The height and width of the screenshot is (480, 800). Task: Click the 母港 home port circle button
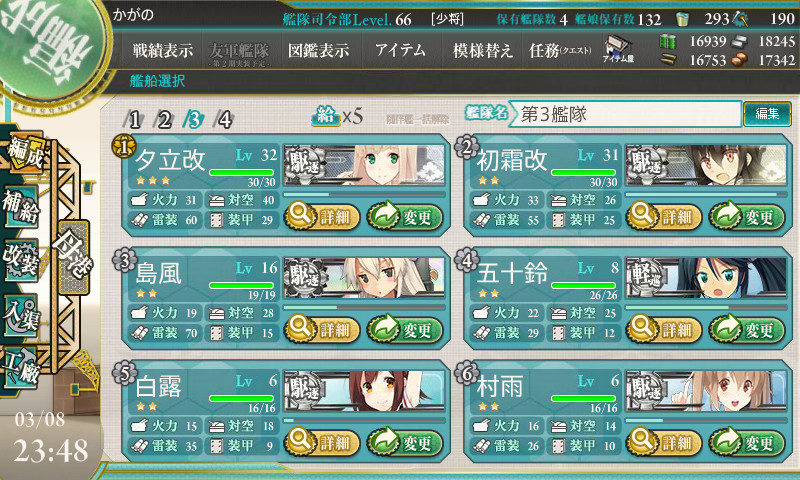coord(74,258)
